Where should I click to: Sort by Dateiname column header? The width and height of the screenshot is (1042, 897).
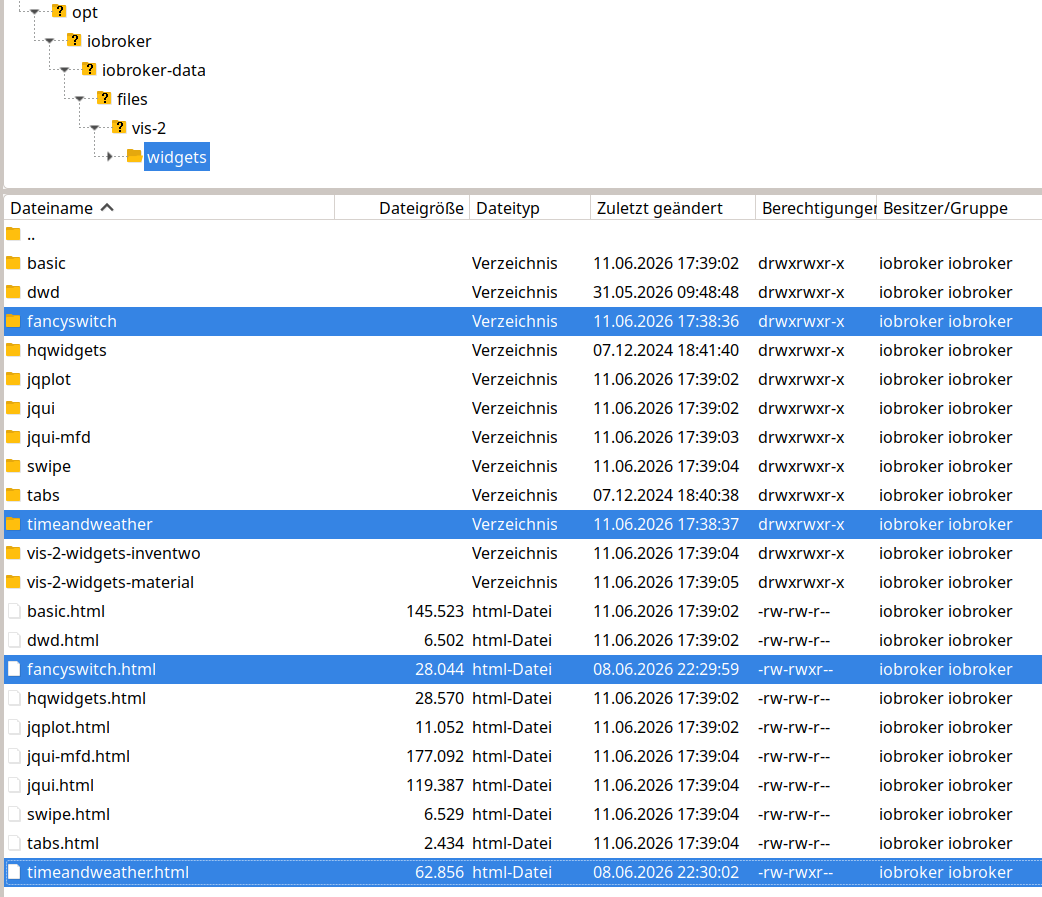pos(169,208)
